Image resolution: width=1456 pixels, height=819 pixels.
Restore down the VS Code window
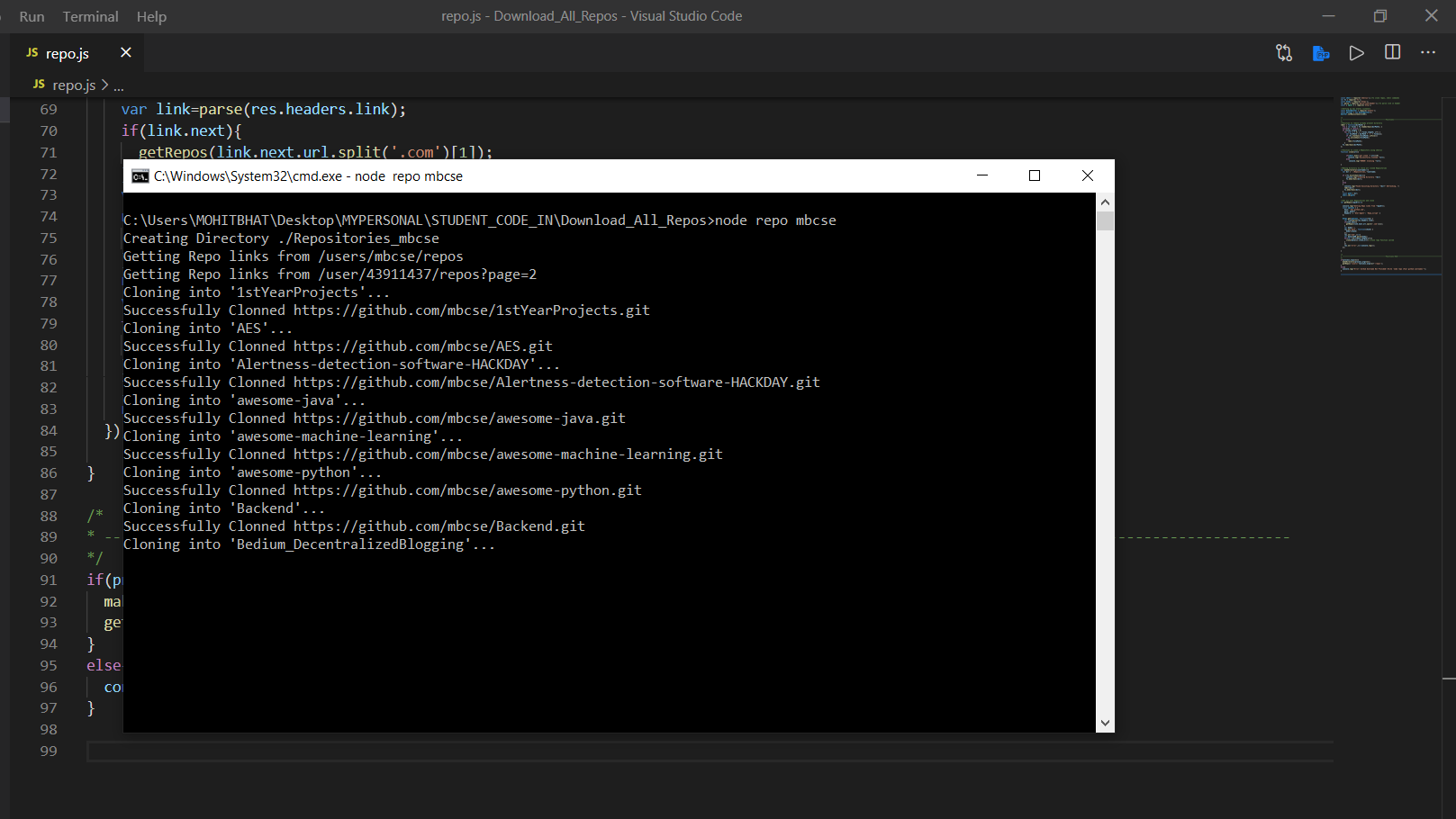click(1380, 16)
